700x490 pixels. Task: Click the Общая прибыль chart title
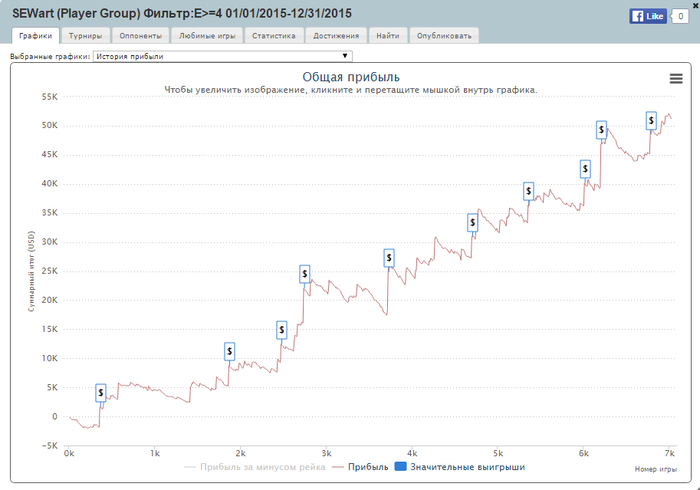pos(351,77)
